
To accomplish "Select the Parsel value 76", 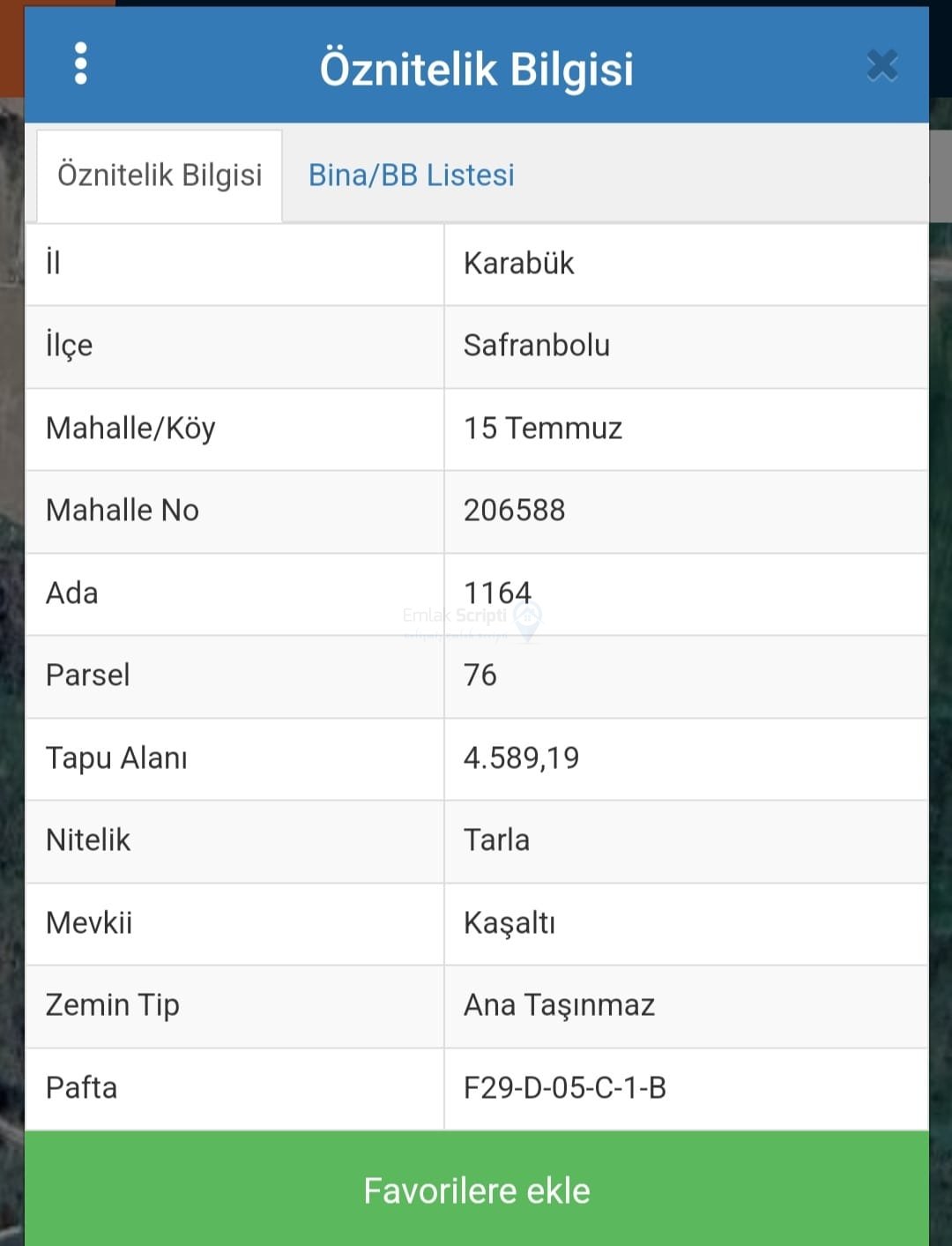I will click(480, 675).
